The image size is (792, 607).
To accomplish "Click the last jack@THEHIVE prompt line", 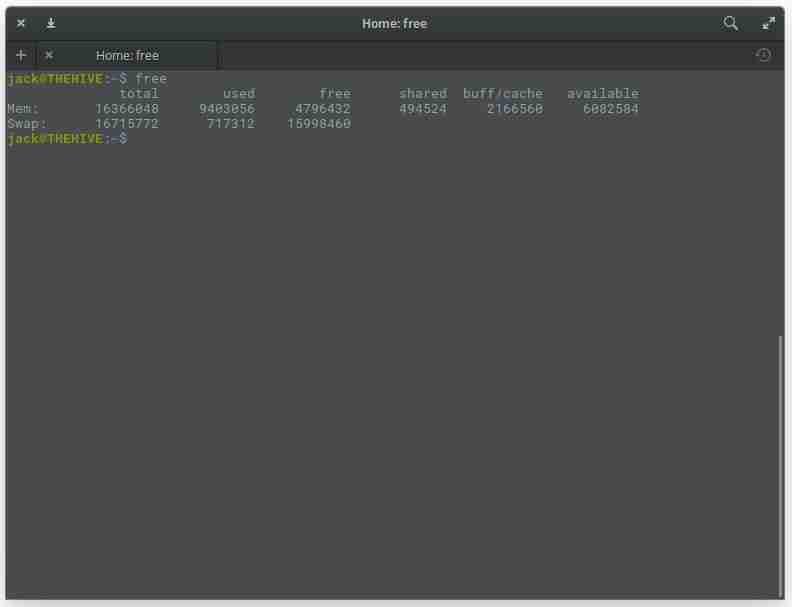I will point(67,139).
